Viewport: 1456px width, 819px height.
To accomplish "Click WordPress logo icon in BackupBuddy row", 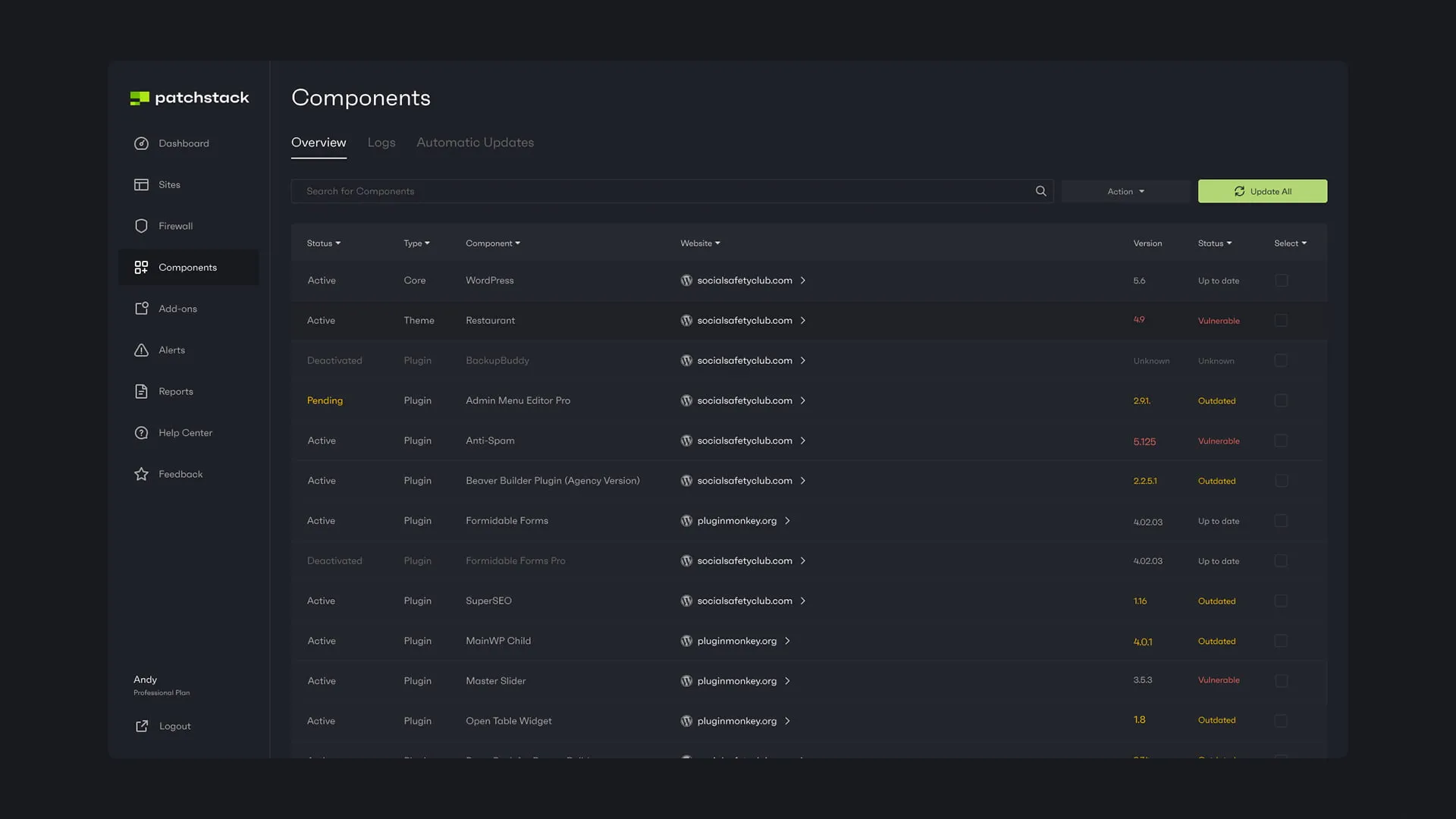I will 686,361.
